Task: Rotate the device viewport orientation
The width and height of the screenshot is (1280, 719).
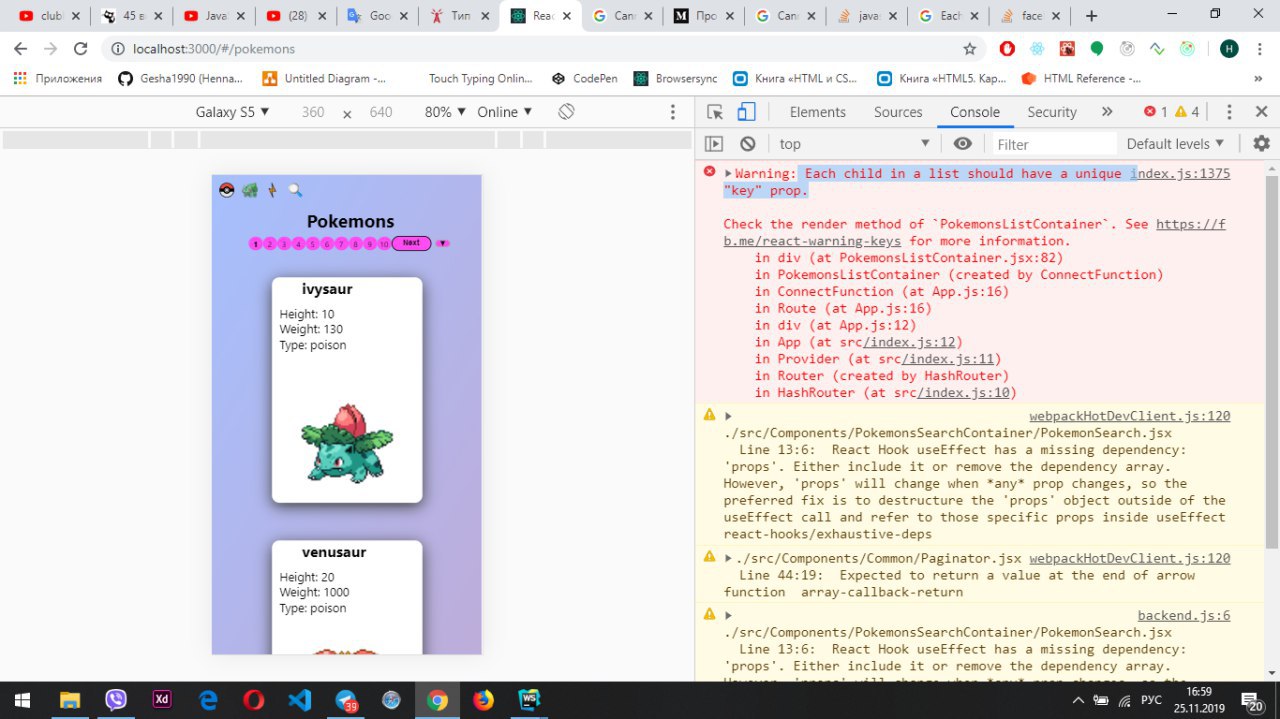Action: (566, 112)
